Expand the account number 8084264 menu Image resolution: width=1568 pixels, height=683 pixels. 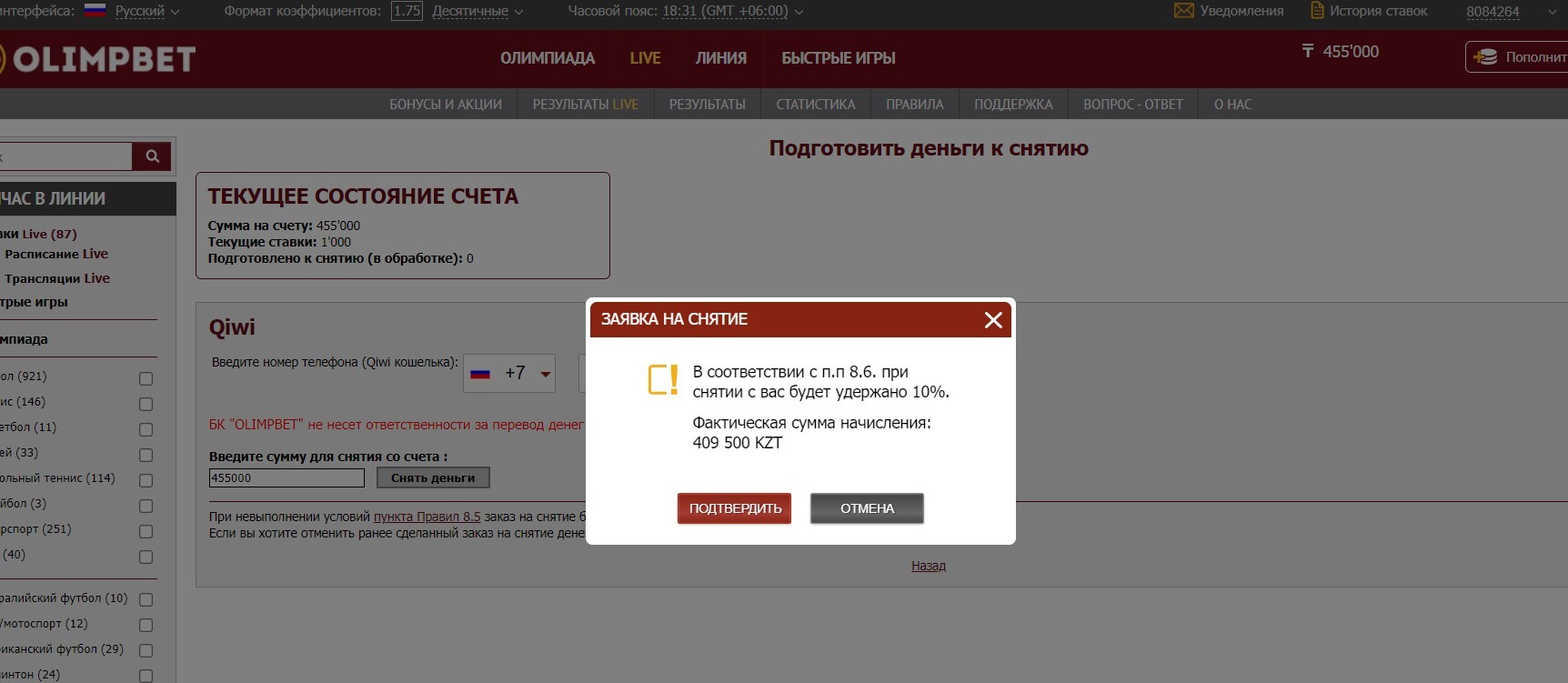point(1511,12)
